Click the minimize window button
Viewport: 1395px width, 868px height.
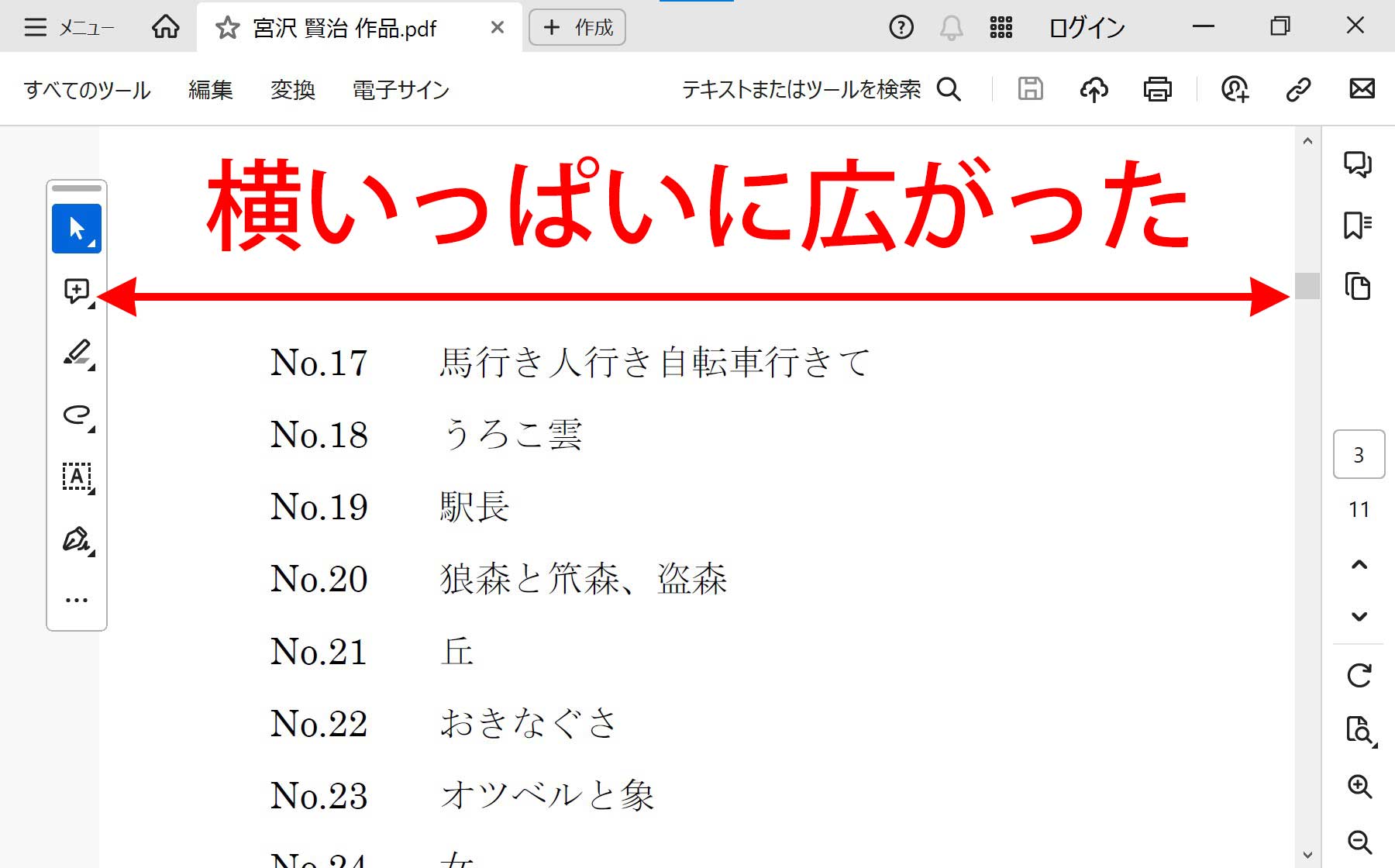(1203, 26)
